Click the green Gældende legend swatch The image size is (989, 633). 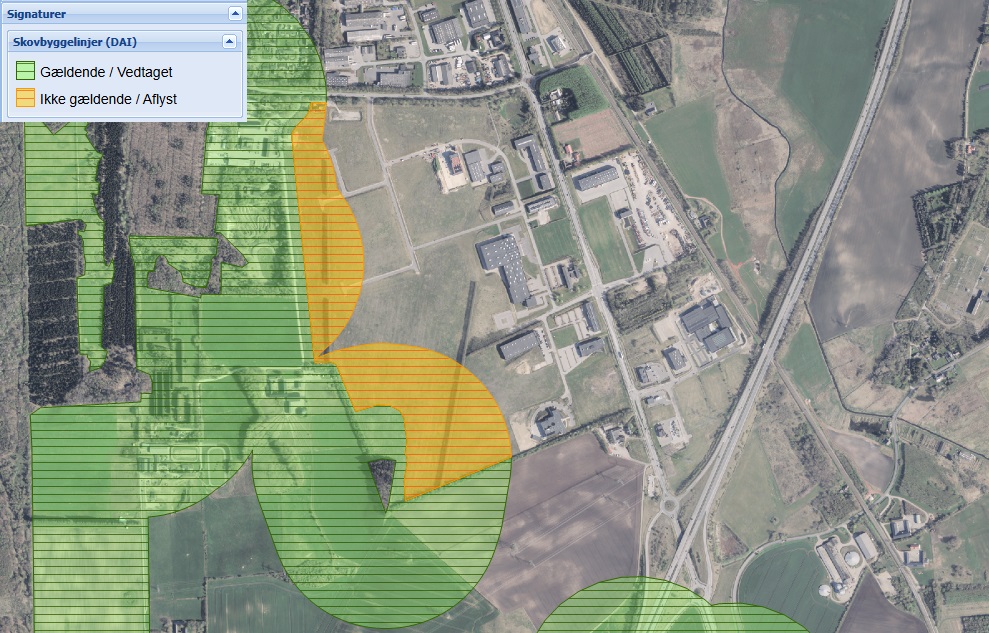coord(25,72)
